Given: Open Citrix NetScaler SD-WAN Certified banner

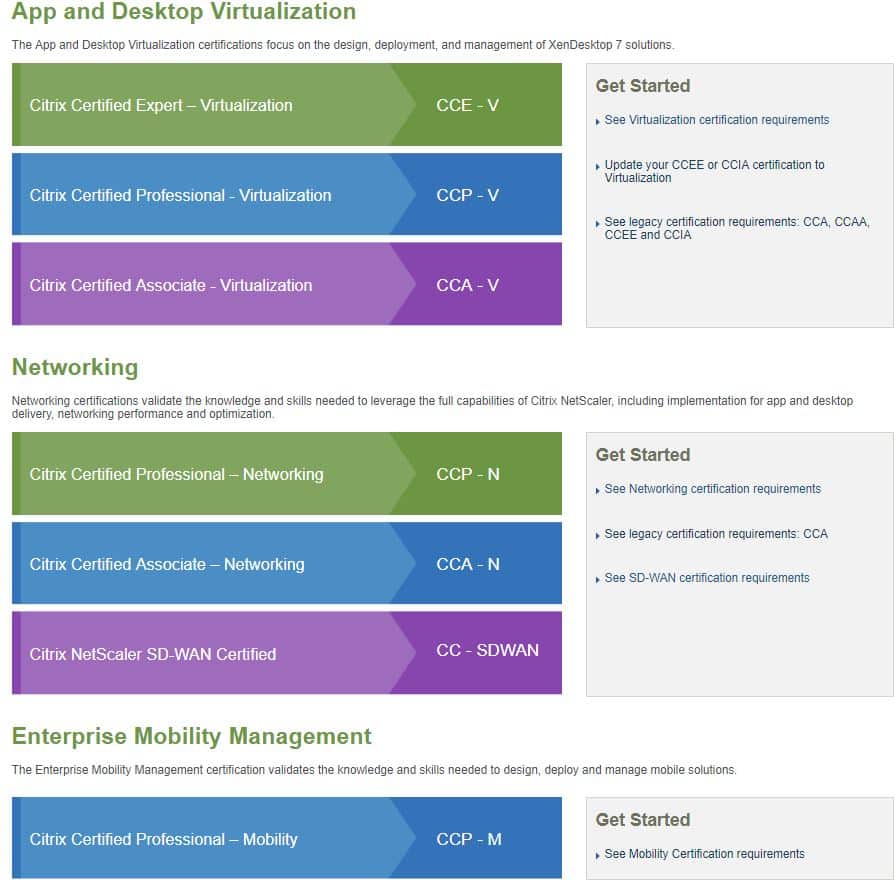Looking at the screenshot, I should tap(287, 653).
